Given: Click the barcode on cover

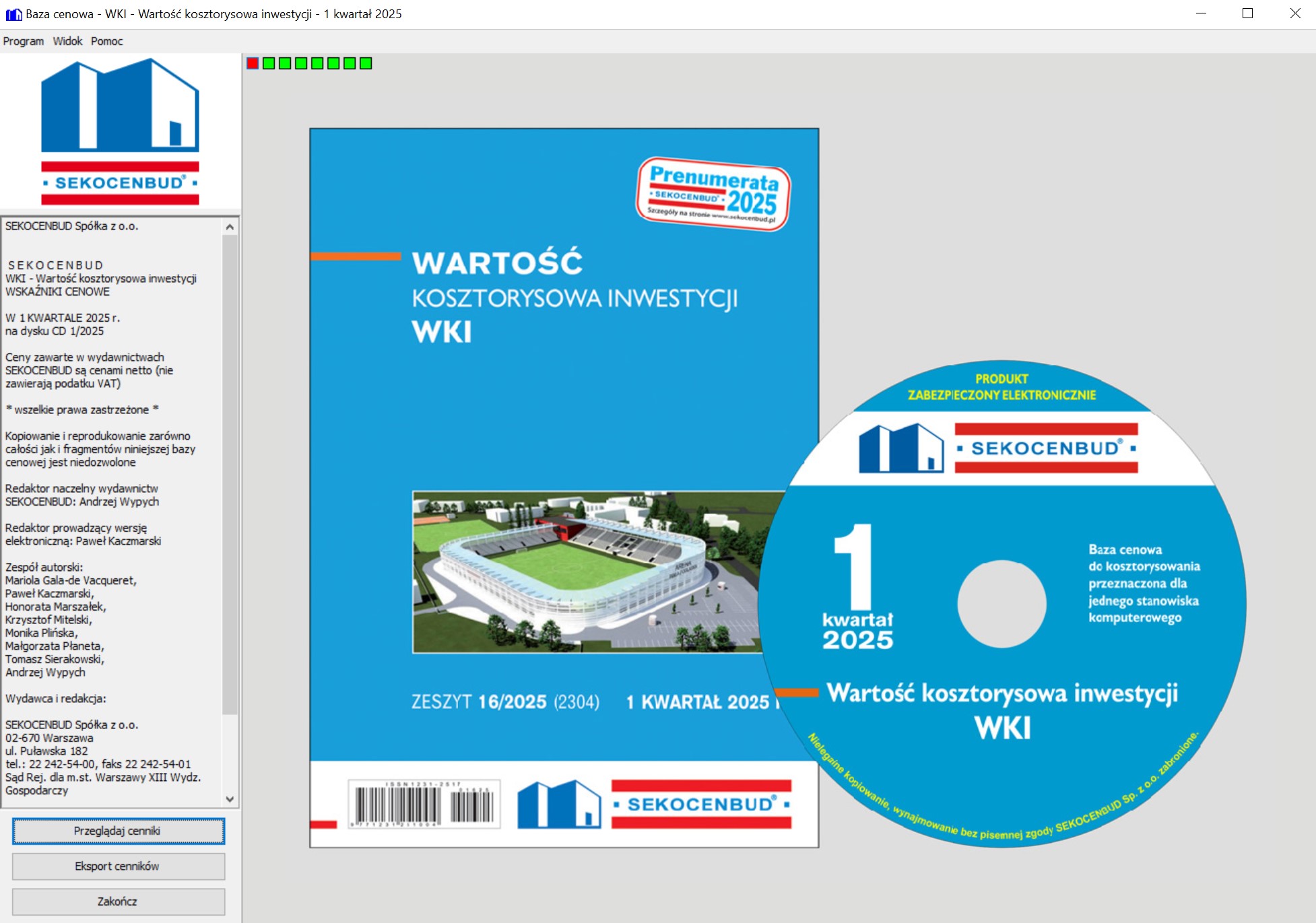Looking at the screenshot, I should pyautogui.click(x=424, y=804).
